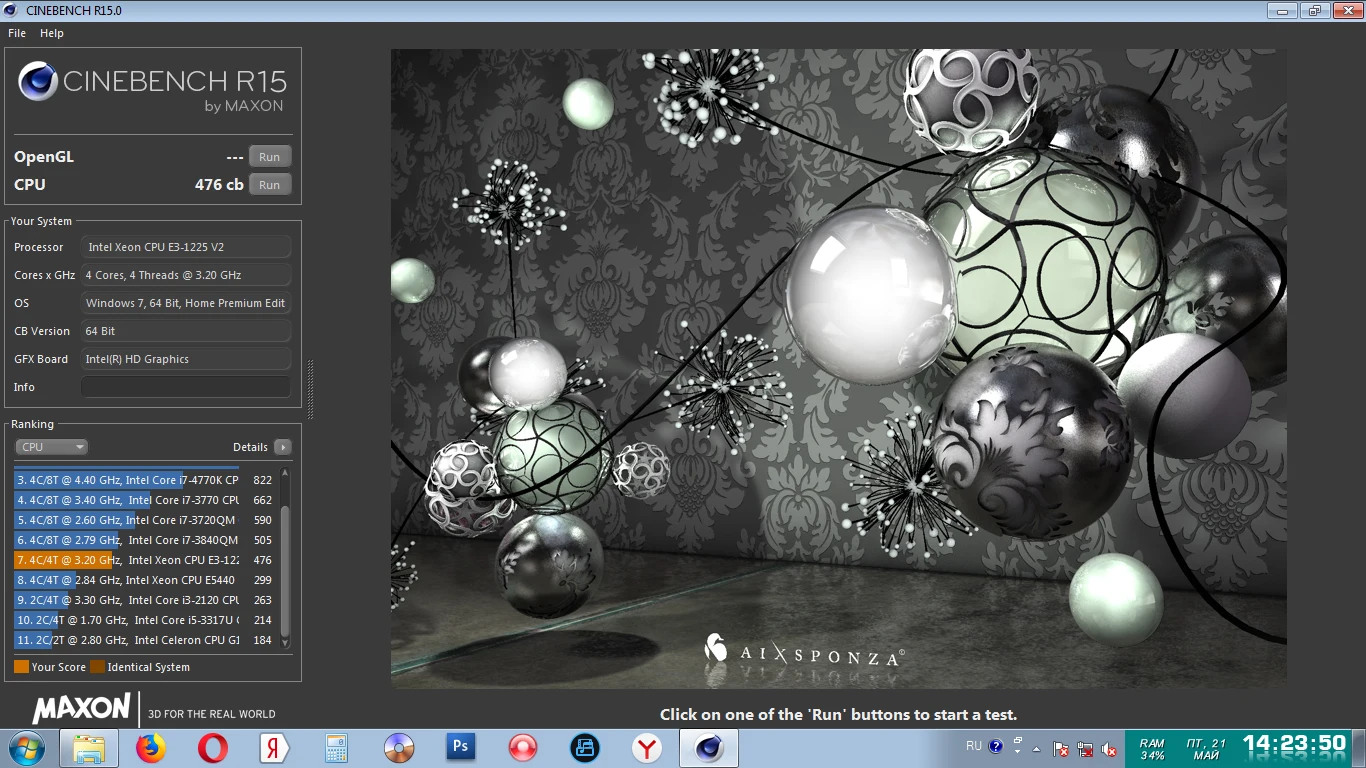Select the Intel Core i7-3770 ranking row
The width and height of the screenshot is (1366, 768).
pyautogui.click(x=144, y=500)
